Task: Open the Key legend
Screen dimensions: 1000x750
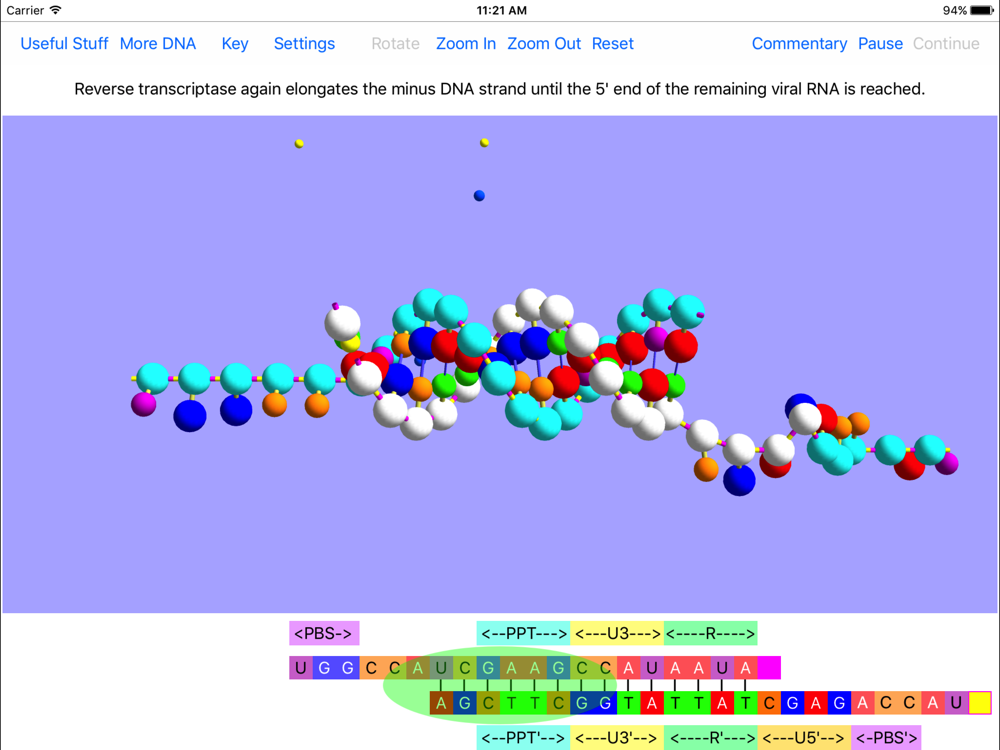Action: click(x=235, y=43)
